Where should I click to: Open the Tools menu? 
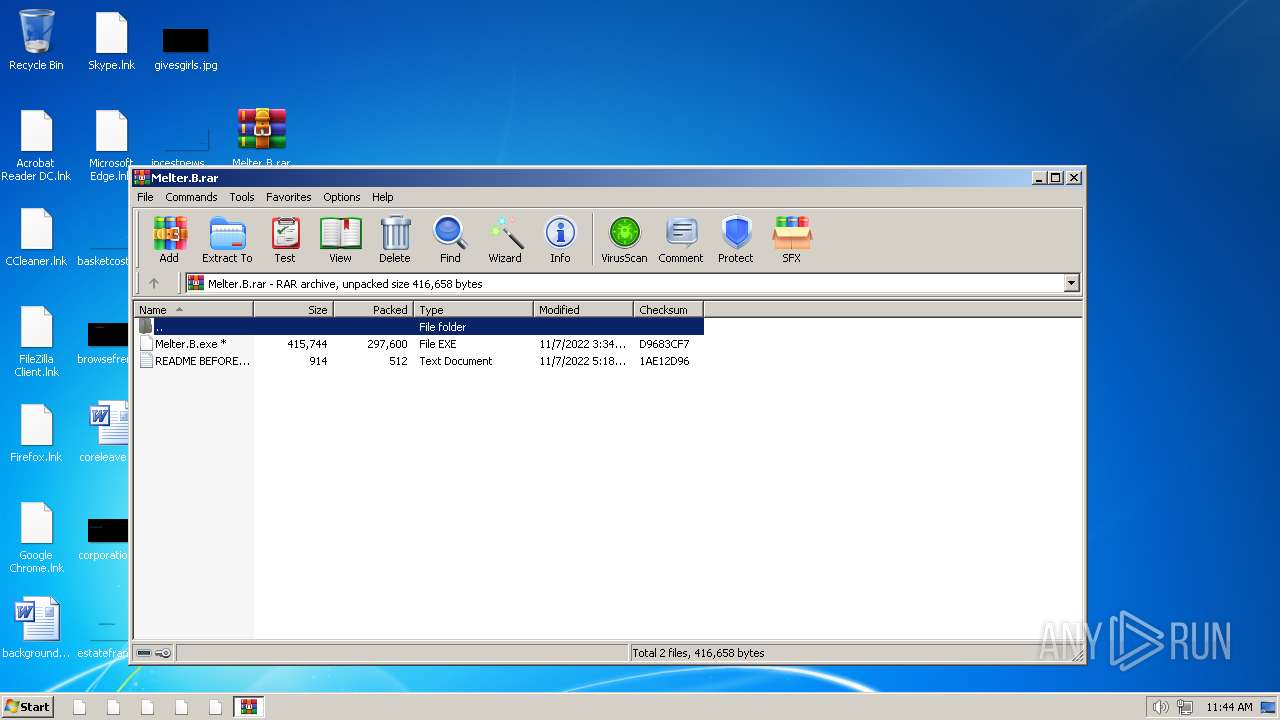(242, 197)
